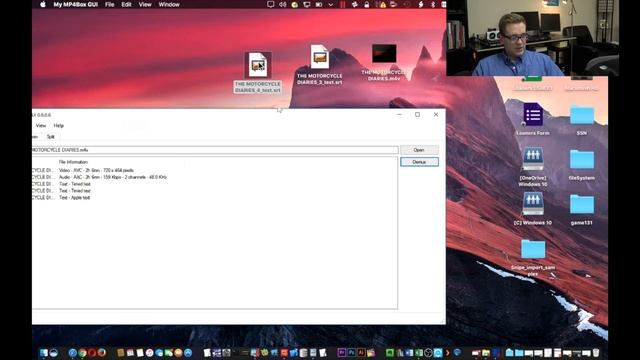The height and width of the screenshot is (360, 640).
Task: Click the File Information column header
Action: [x=73, y=162]
